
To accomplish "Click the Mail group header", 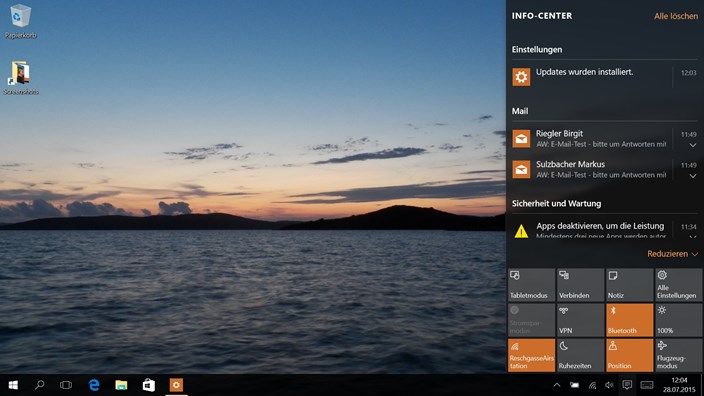I will pos(520,111).
